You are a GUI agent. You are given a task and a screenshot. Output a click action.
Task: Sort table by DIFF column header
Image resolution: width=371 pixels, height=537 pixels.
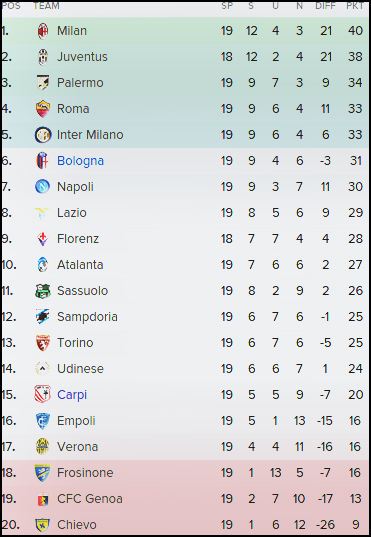[x=325, y=6]
